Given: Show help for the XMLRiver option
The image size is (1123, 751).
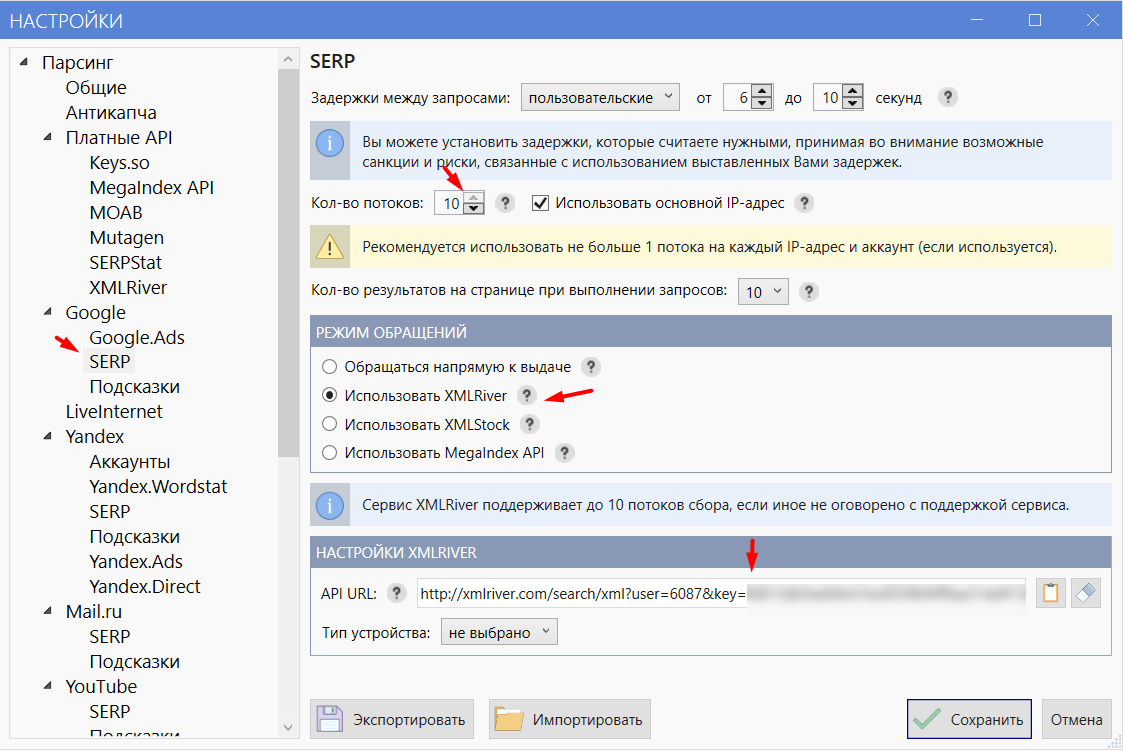Looking at the screenshot, I should click(x=526, y=395).
